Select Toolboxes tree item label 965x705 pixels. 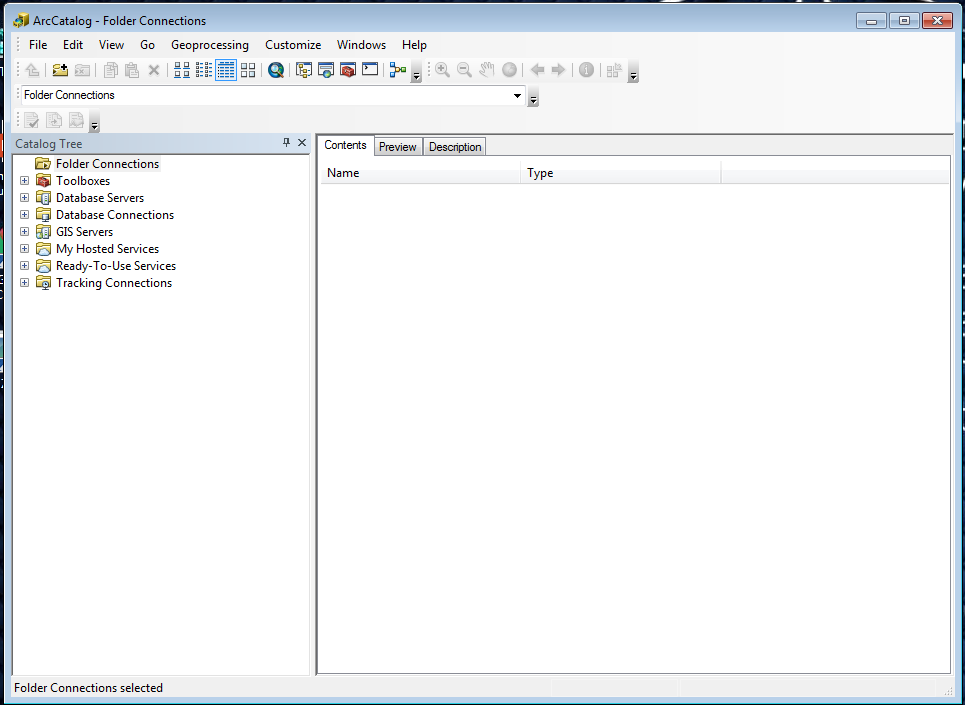pyautogui.click(x=83, y=181)
